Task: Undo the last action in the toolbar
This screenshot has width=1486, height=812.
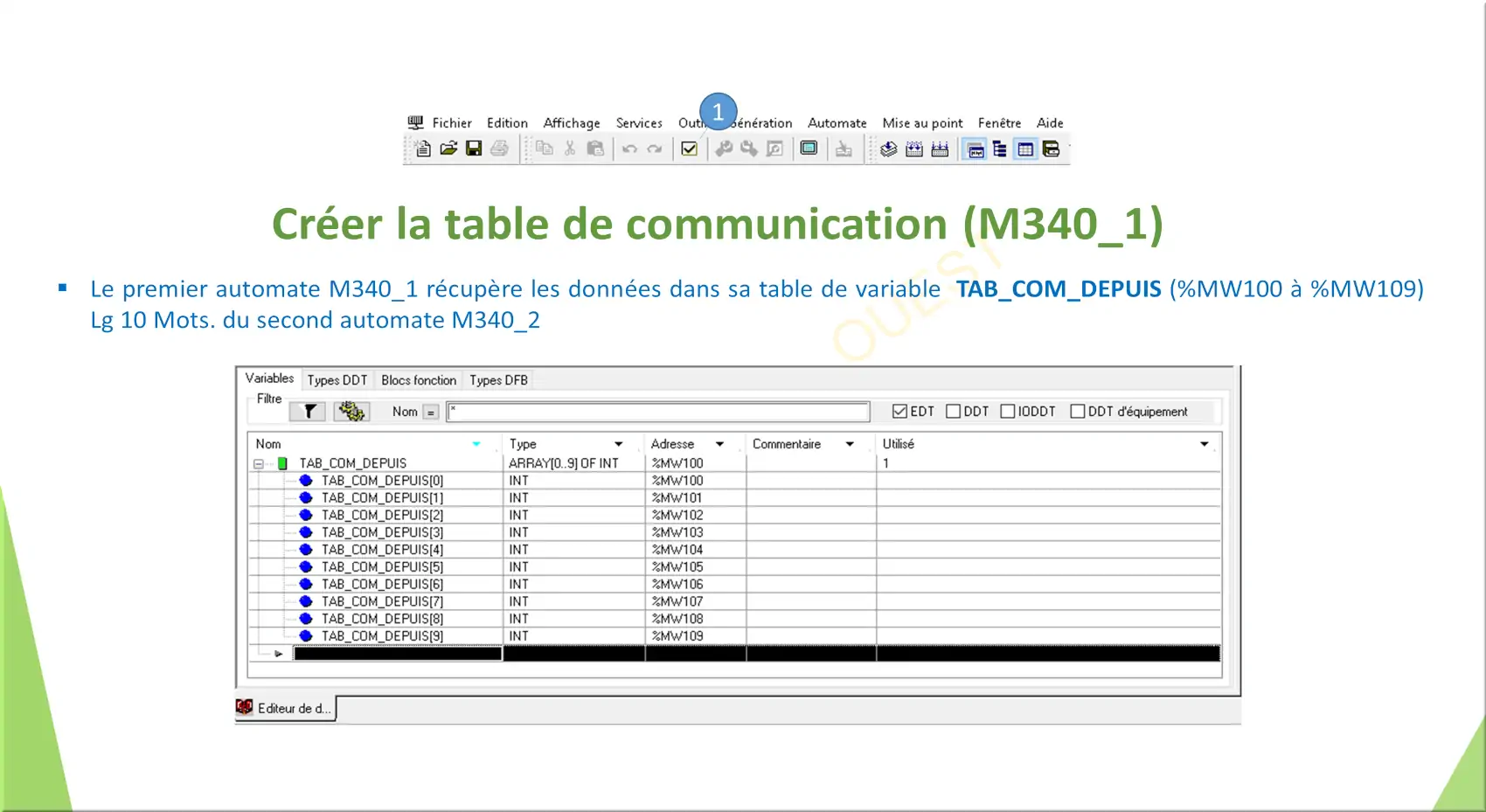Action: 629,149
